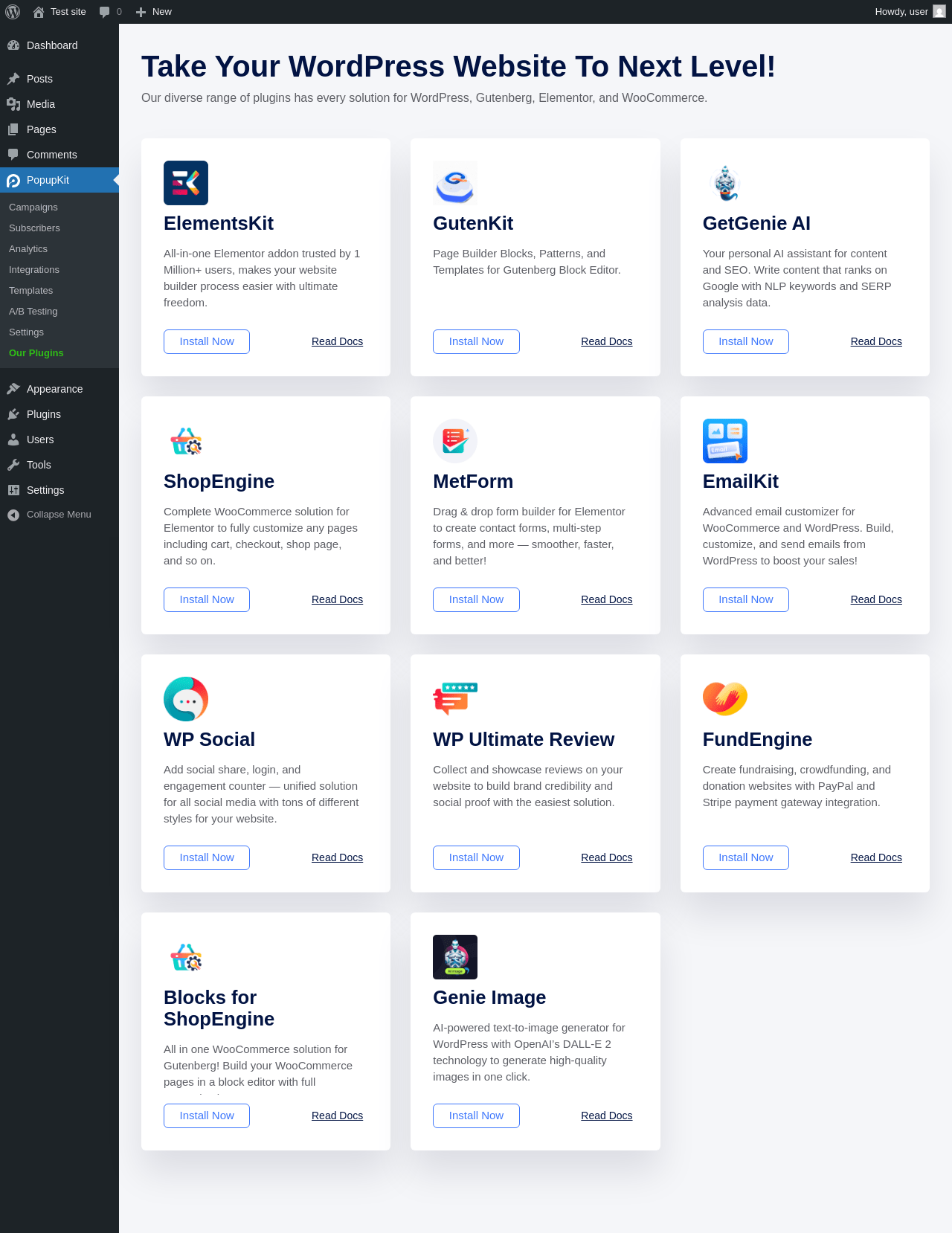Click the GetGenie AI genie icon

coord(725,183)
